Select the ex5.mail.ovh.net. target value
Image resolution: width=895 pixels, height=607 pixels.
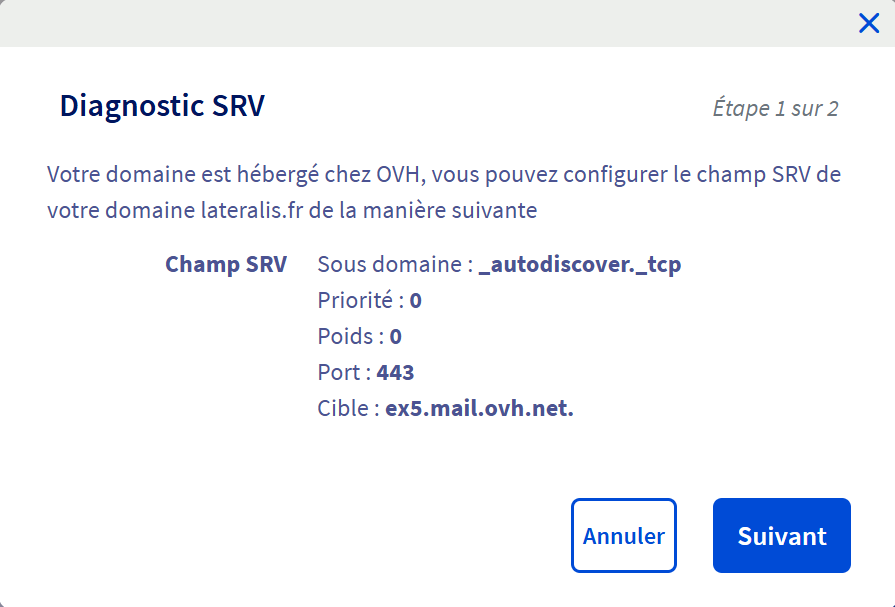click(479, 409)
